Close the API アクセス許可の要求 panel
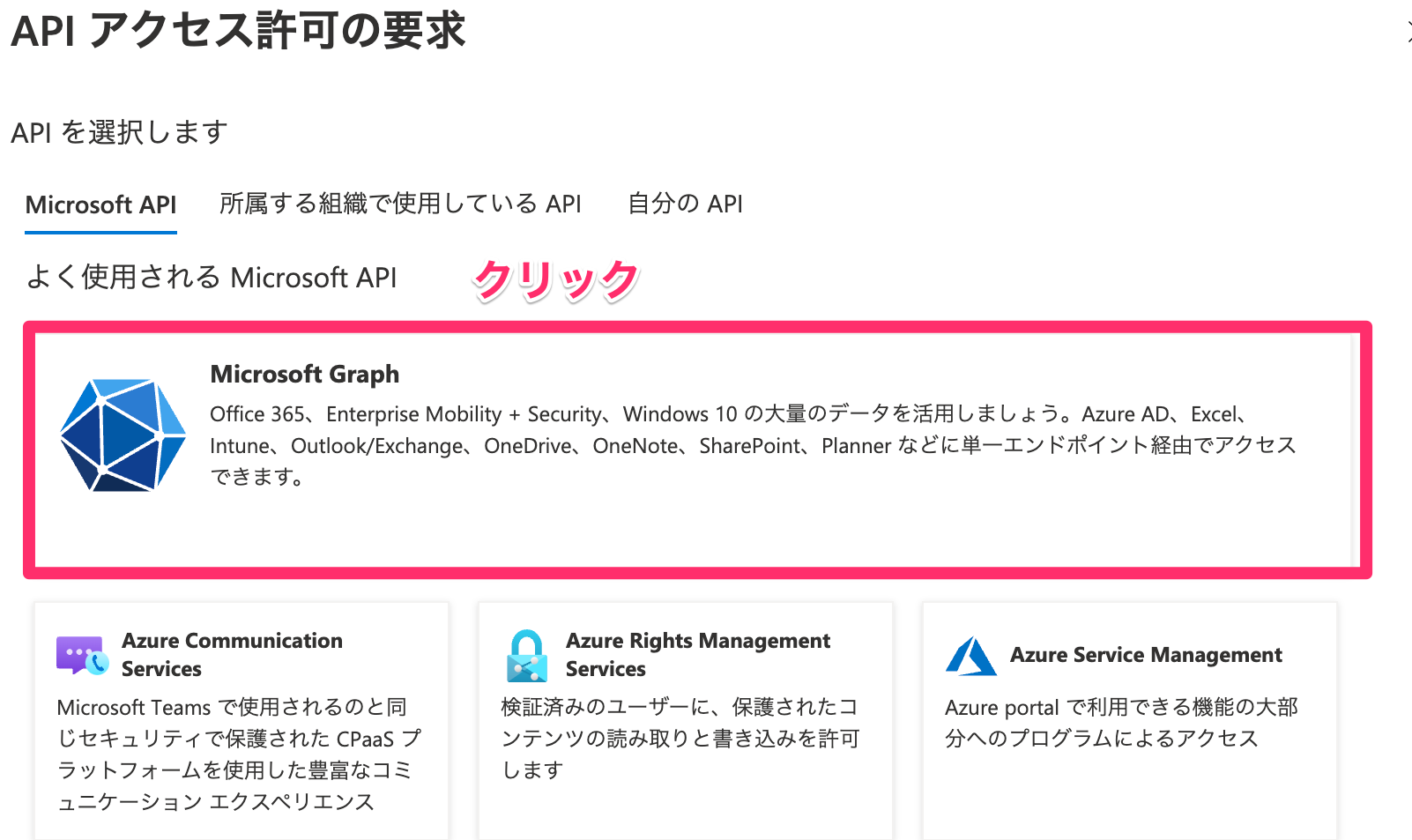Viewport: 1412px width, 840px height. (x=1408, y=33)
